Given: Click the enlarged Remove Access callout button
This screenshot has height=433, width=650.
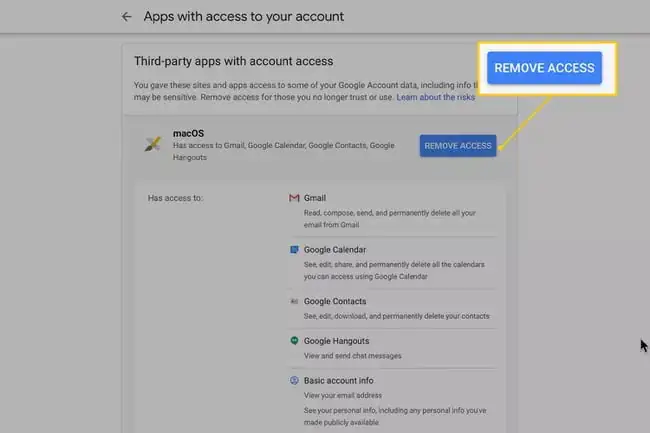Looking at the screenshot, I should pos(543,68).
